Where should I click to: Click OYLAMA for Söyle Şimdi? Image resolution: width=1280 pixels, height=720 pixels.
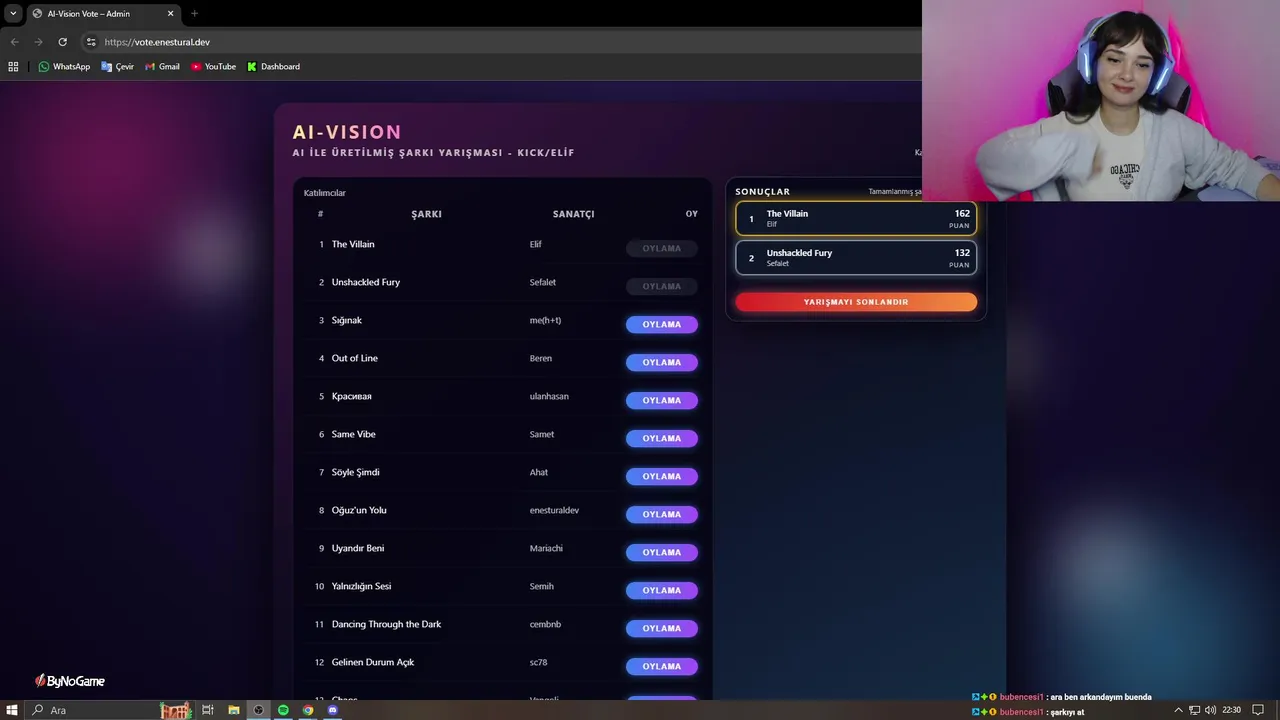(x=661, y=476)
